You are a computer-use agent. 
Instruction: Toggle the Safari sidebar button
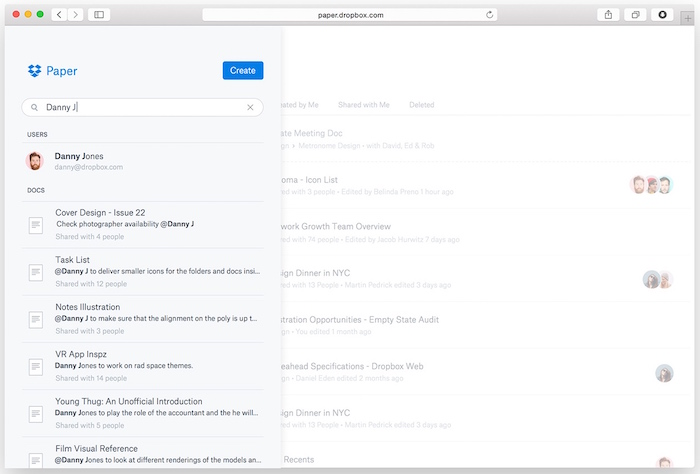pos(99,15)
